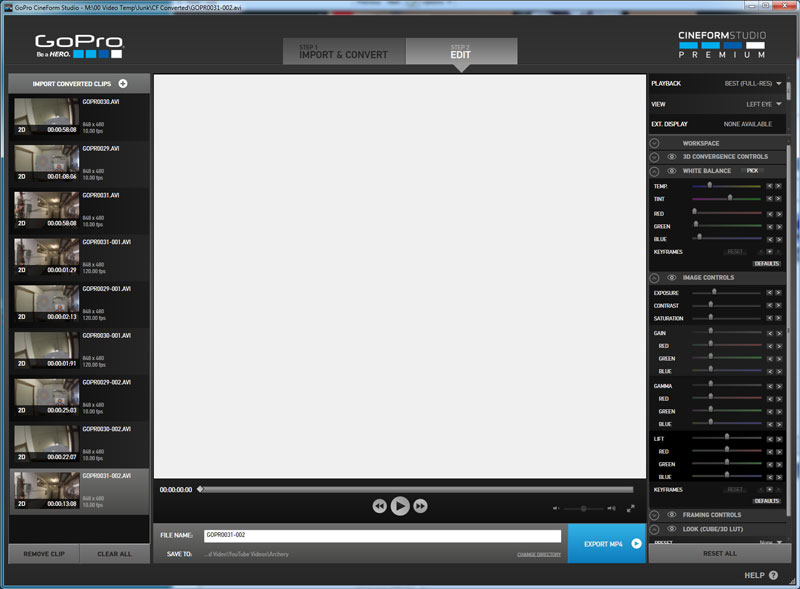The width and height of the screenshot is (800, 589).
Task: Increase Lift using its right arrow
Action: click(x=778, y=439)
